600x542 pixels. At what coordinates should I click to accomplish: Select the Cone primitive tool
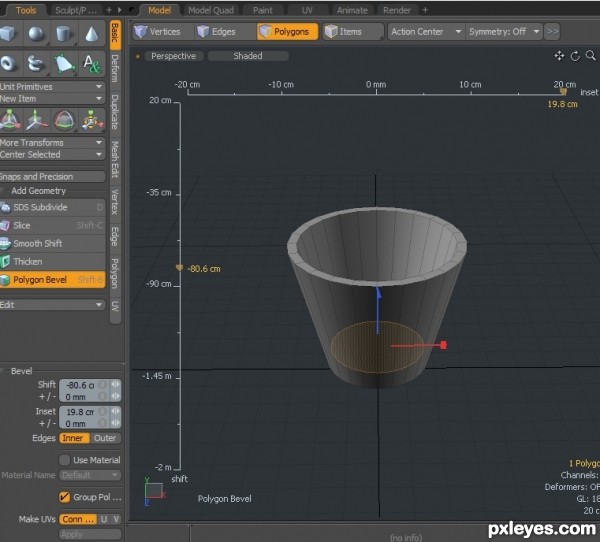(91, 34)
